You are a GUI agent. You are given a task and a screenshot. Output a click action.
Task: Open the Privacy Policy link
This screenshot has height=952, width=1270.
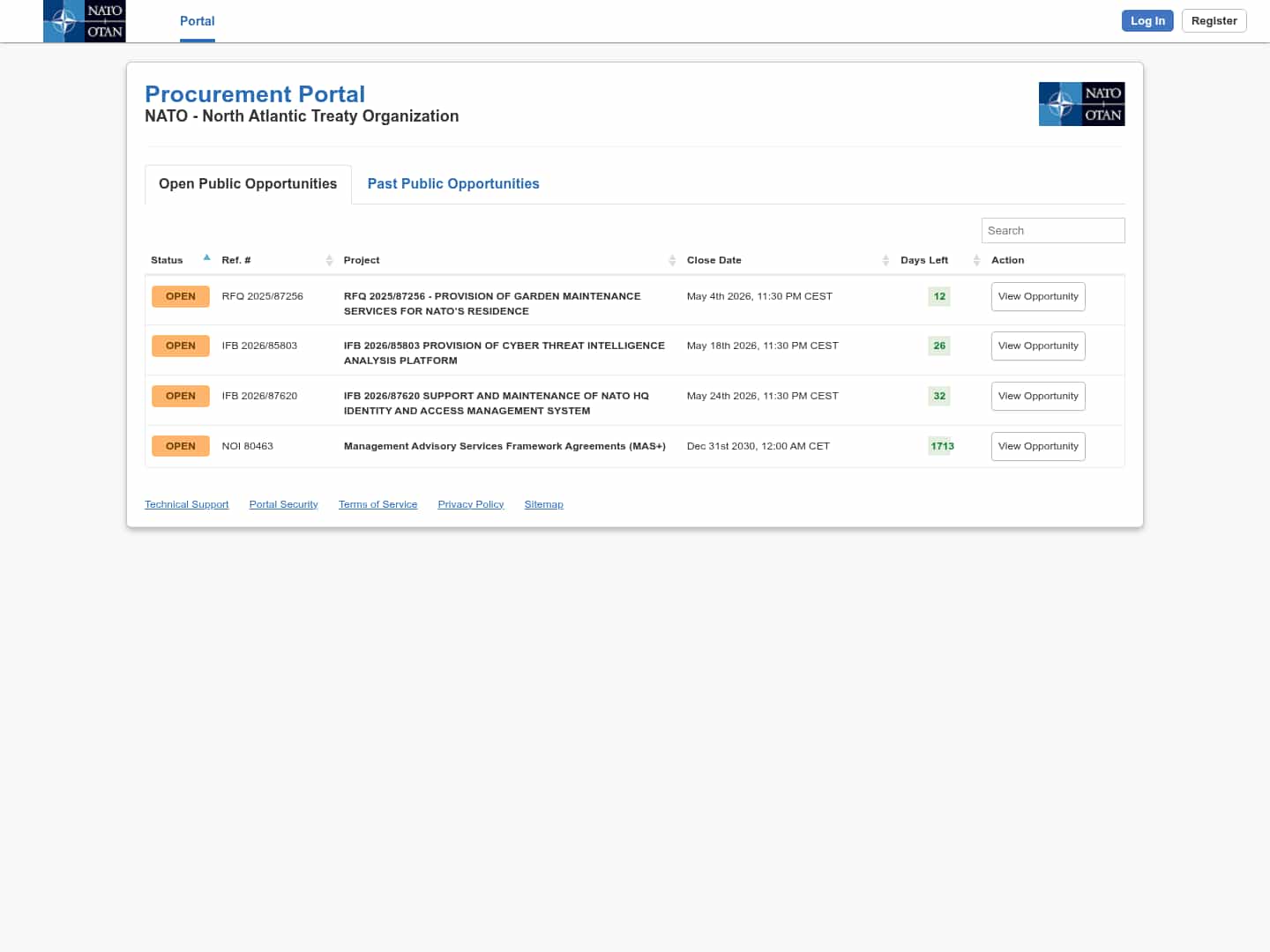(x=470, y=505)
